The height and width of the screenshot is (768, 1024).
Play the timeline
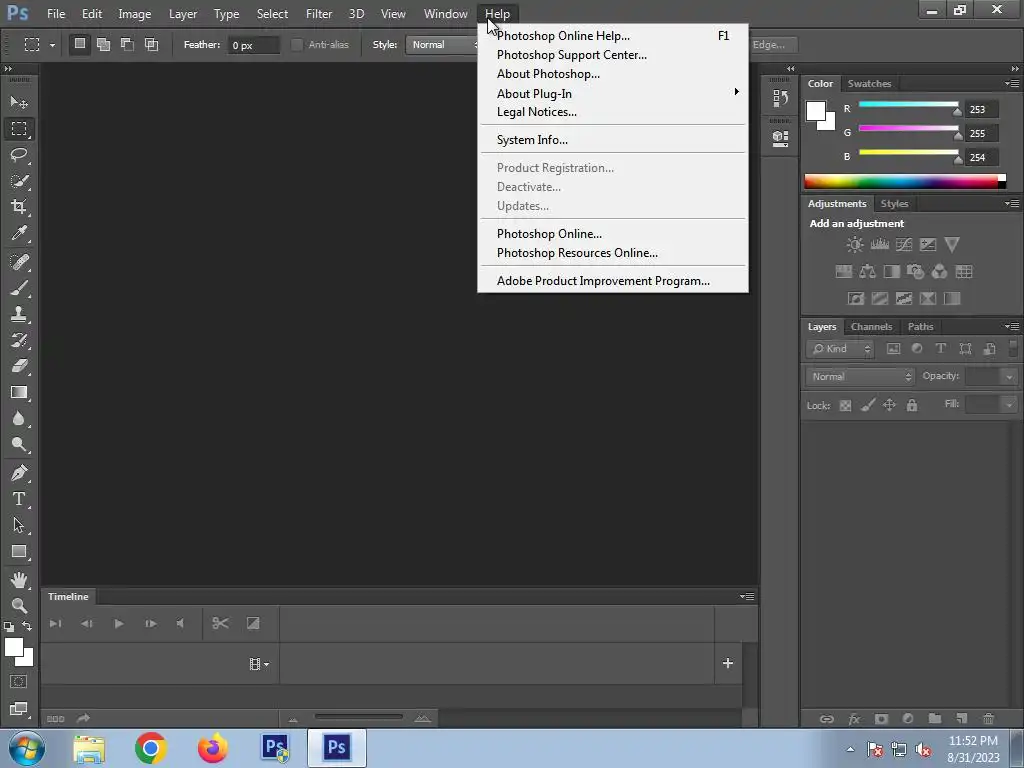pyautogui.click(x=118, y=624)
